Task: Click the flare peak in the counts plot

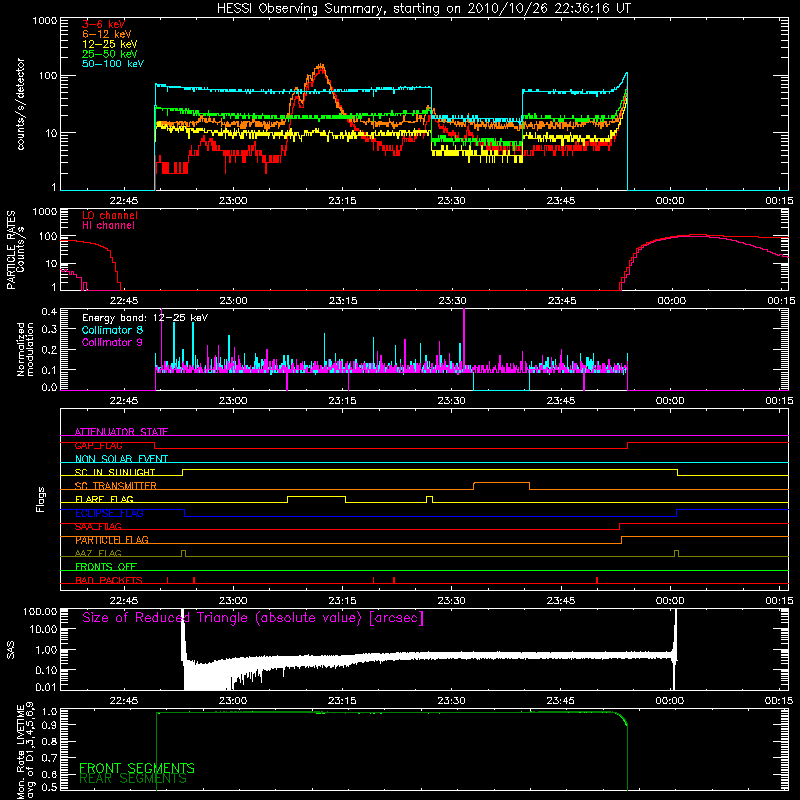Action: [320, 67]
